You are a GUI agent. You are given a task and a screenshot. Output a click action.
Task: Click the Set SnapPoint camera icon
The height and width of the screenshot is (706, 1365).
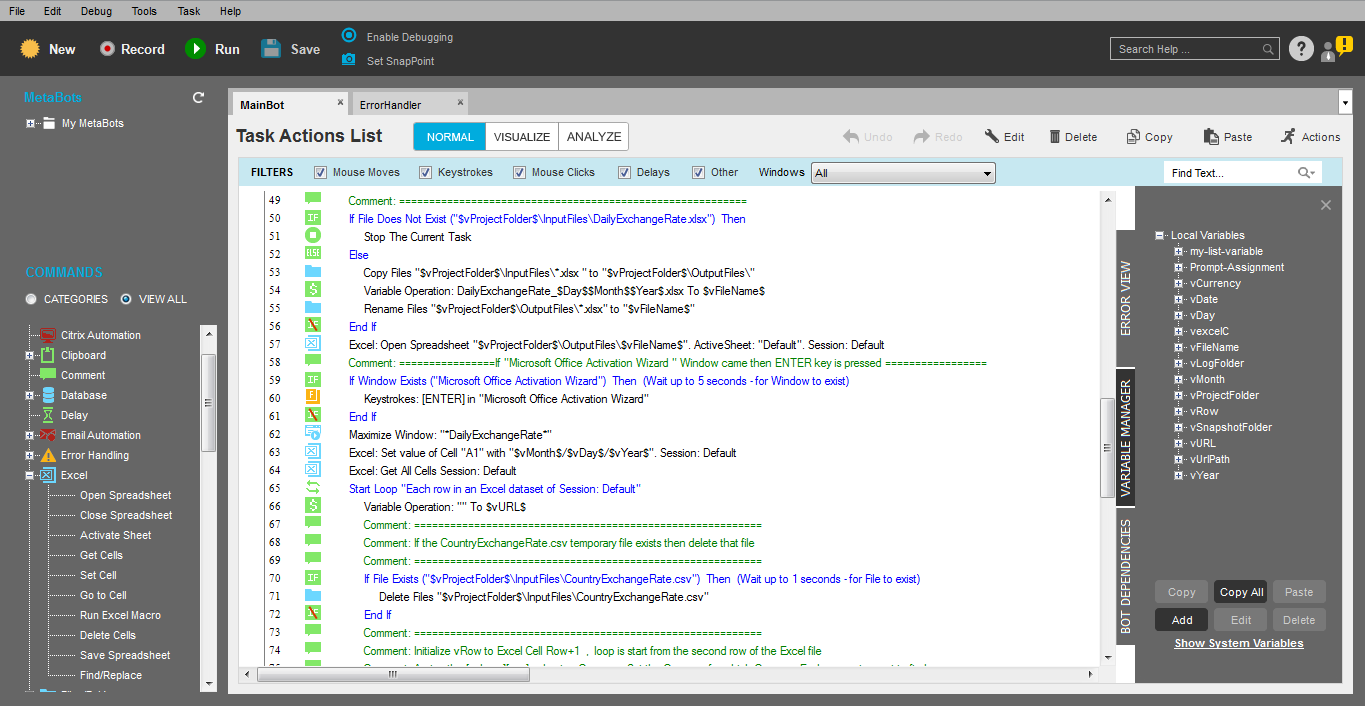[349, 60]
